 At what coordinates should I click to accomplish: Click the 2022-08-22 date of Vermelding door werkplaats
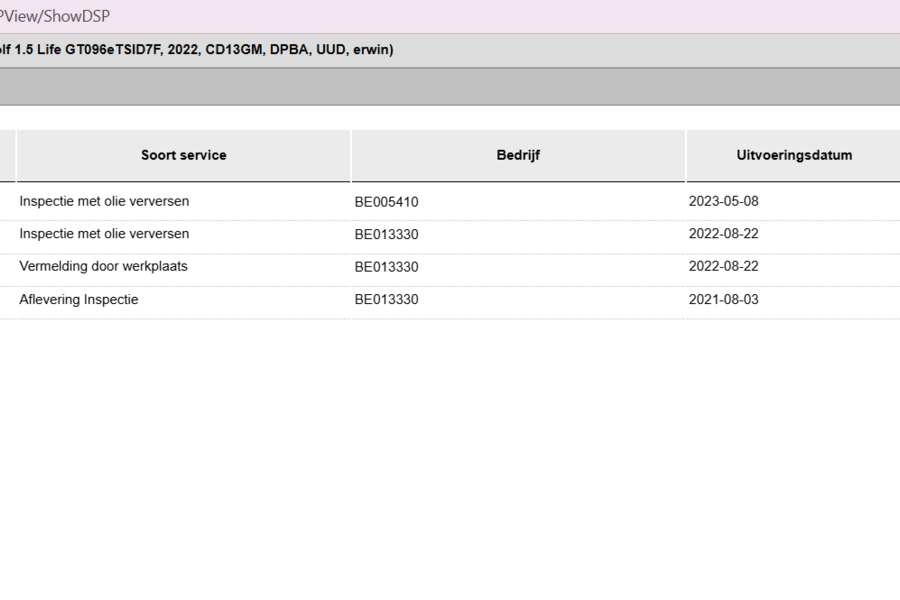pos(723,266)
